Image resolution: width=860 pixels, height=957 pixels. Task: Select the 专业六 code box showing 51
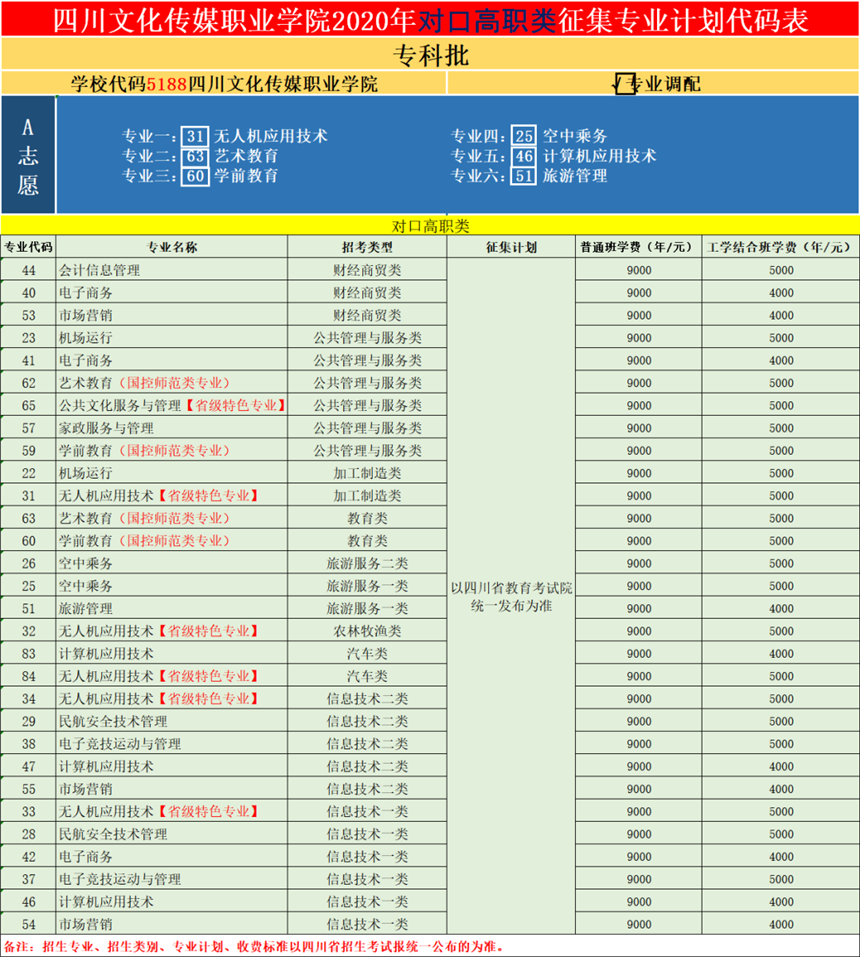tap(524, 176)
